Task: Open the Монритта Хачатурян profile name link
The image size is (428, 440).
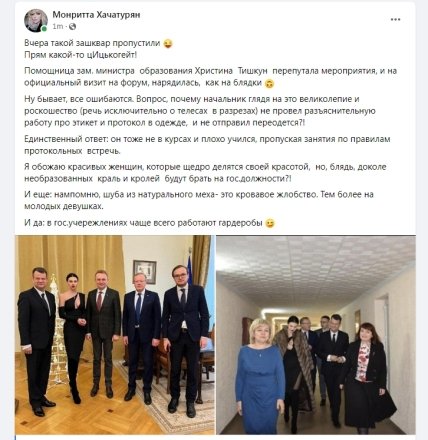Action: [x=96, y=15]
